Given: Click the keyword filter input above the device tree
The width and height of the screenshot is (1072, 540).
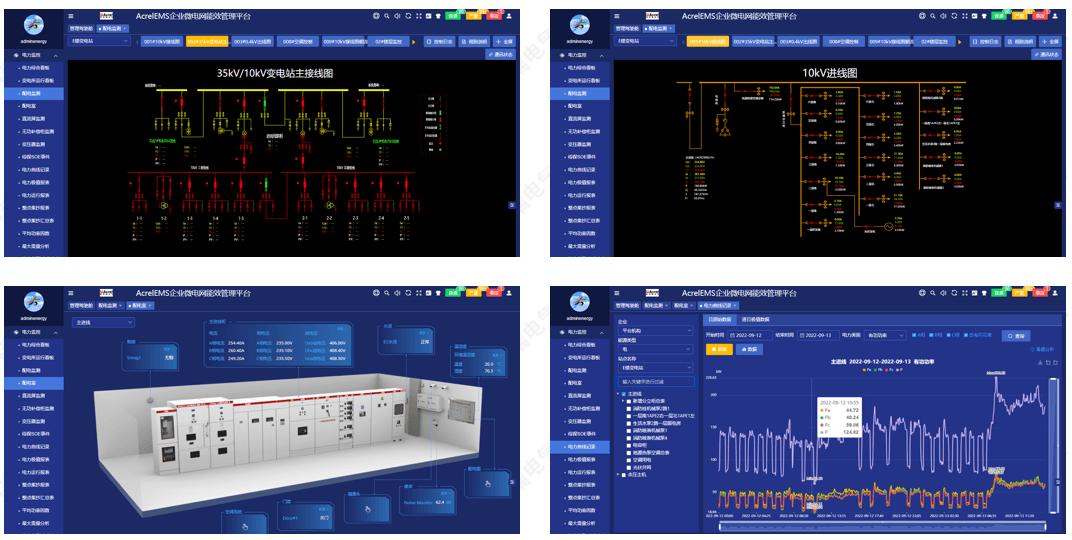Looking at the screenshot, I should coord(656,381).
